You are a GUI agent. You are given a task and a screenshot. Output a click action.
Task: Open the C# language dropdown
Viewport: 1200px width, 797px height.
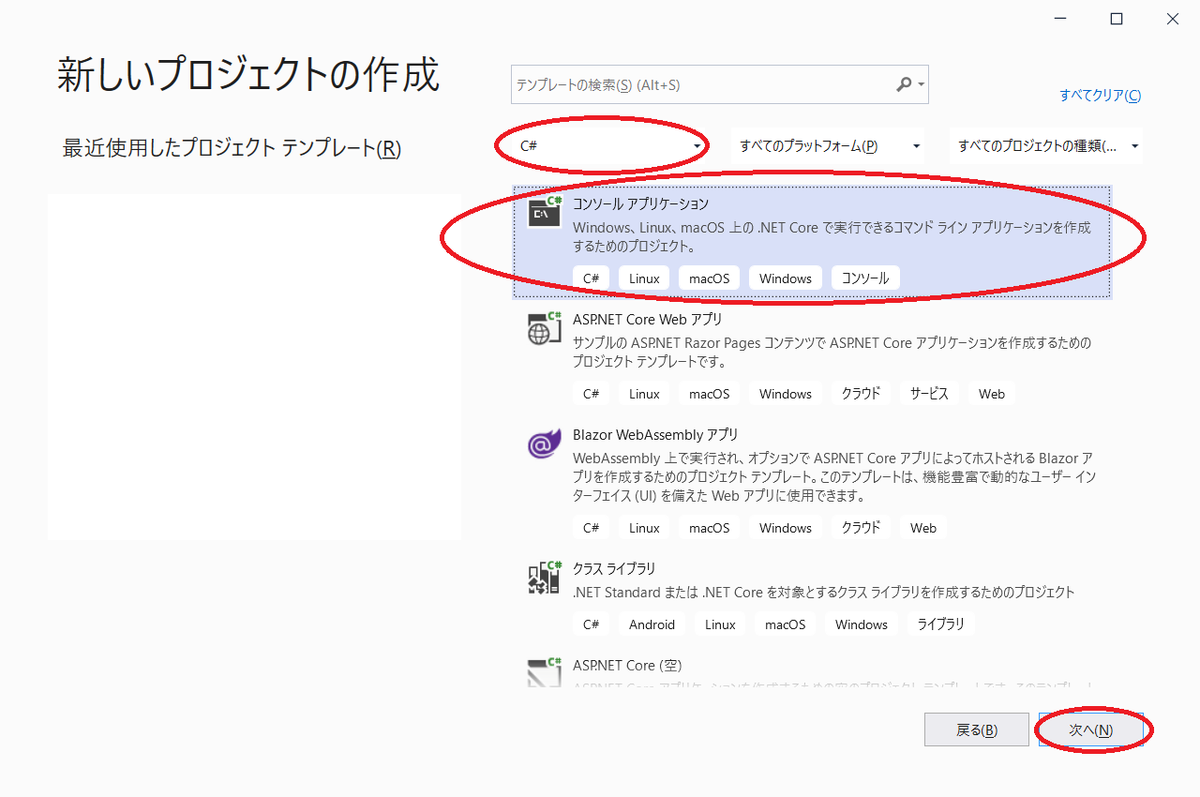[600, 145]
